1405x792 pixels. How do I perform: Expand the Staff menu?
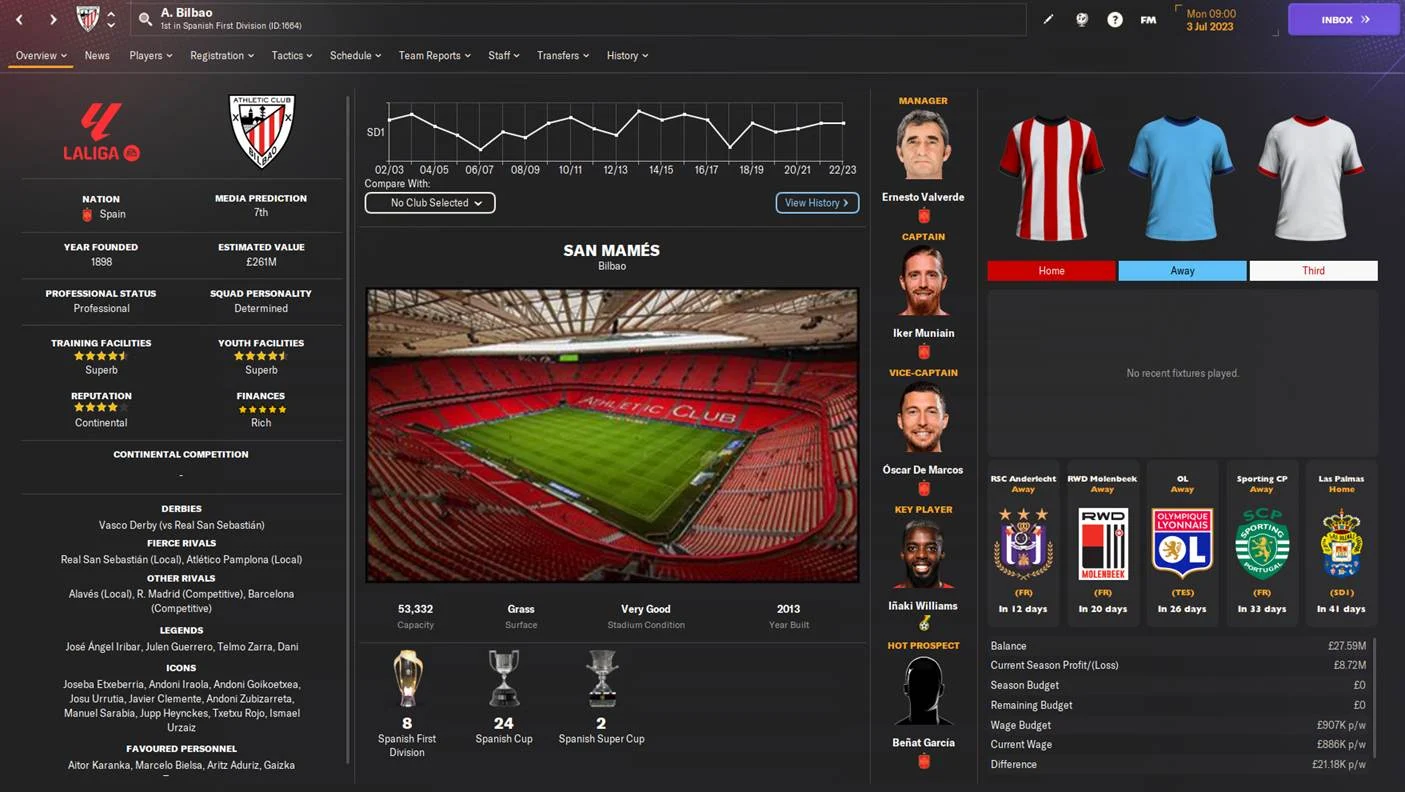pyautogui.click(x=504, y=55)
